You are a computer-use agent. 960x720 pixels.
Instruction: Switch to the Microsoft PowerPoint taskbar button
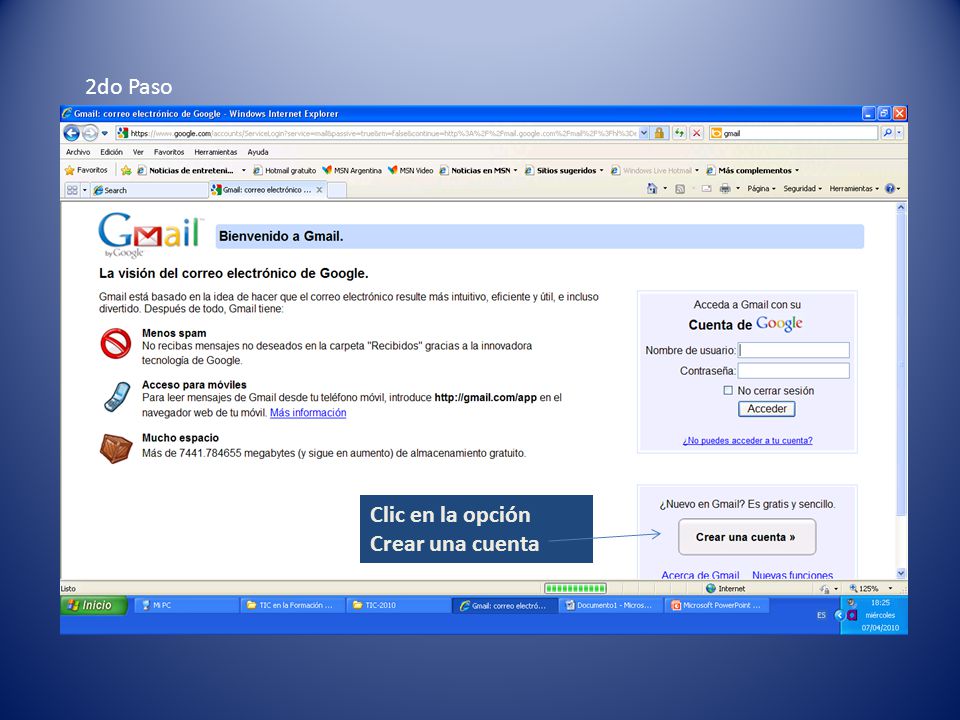tap(716, 605)
